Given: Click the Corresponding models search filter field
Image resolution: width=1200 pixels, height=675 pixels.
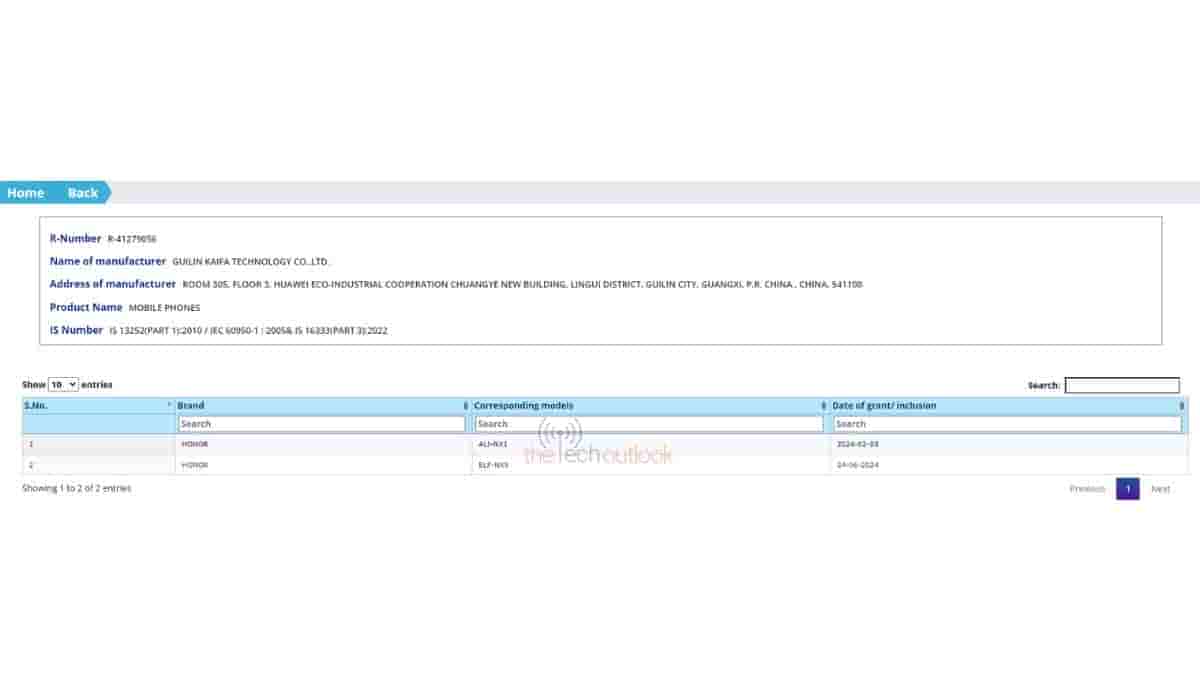Looking at the screenshot, I should (648, 424).
